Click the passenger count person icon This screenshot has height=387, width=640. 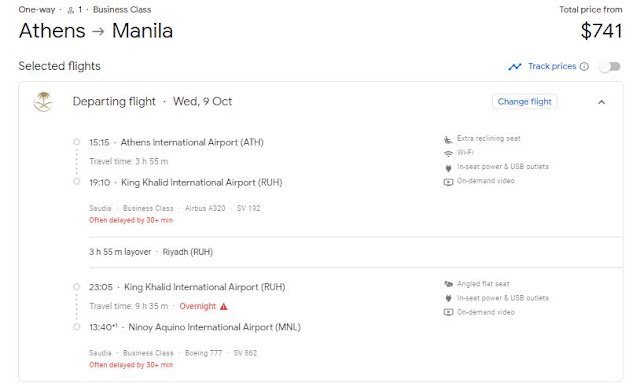[71, 10]
